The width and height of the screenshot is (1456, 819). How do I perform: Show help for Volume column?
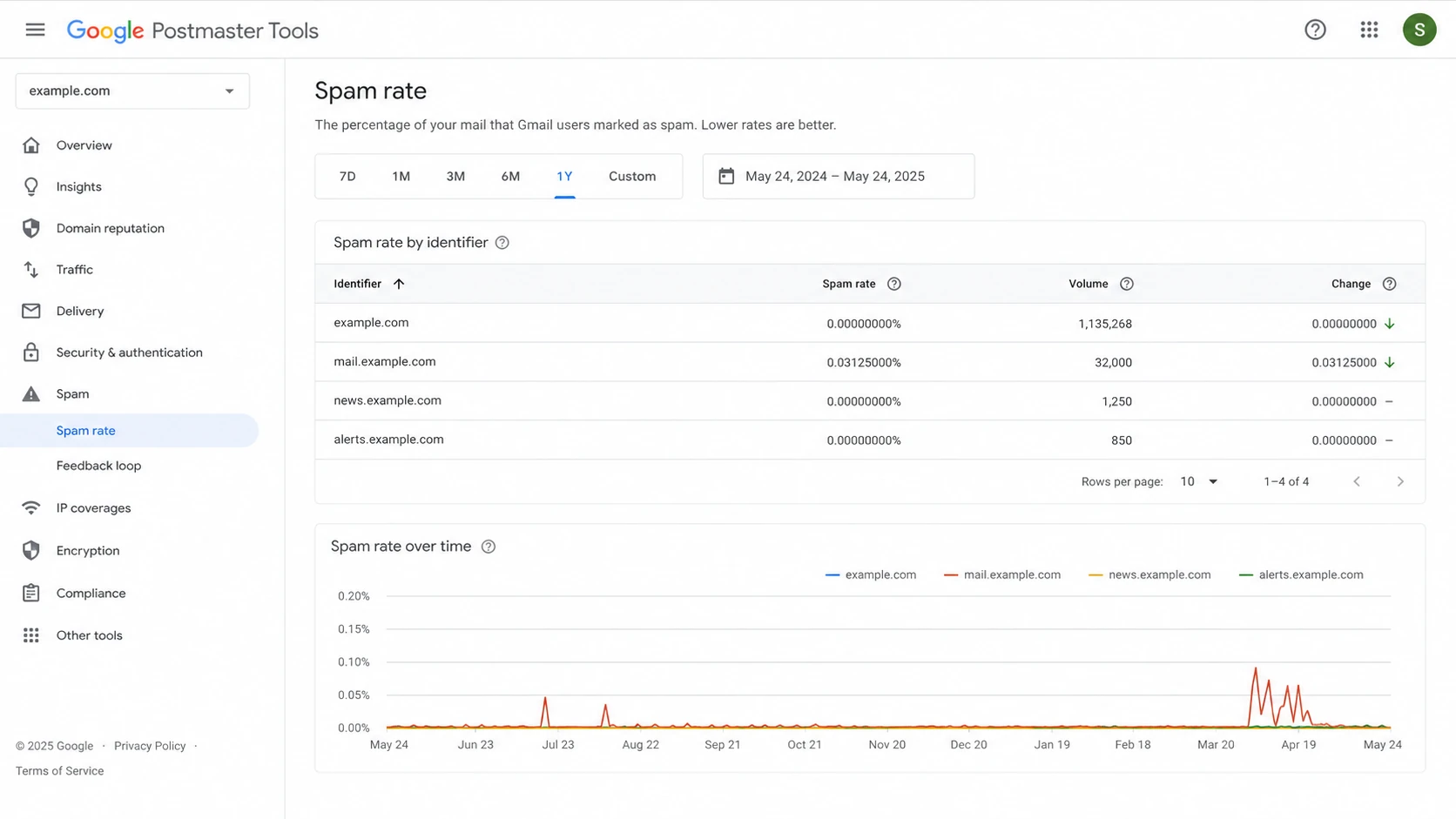coord(1127,284)
